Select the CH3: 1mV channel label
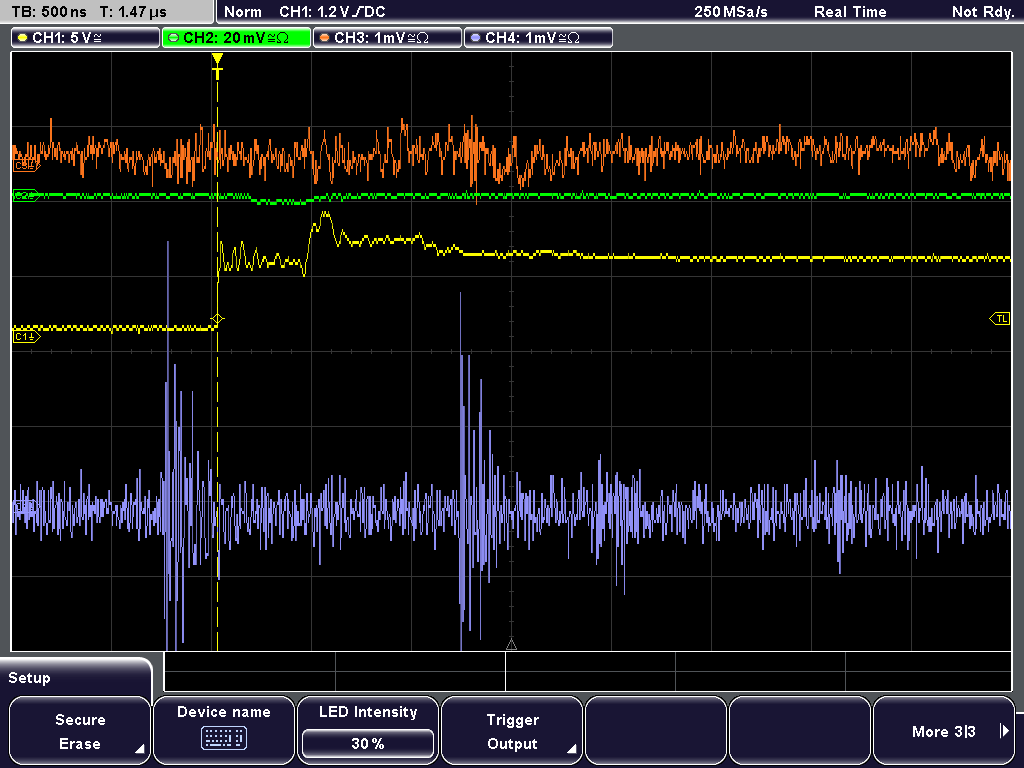 [x=387, y=38]
